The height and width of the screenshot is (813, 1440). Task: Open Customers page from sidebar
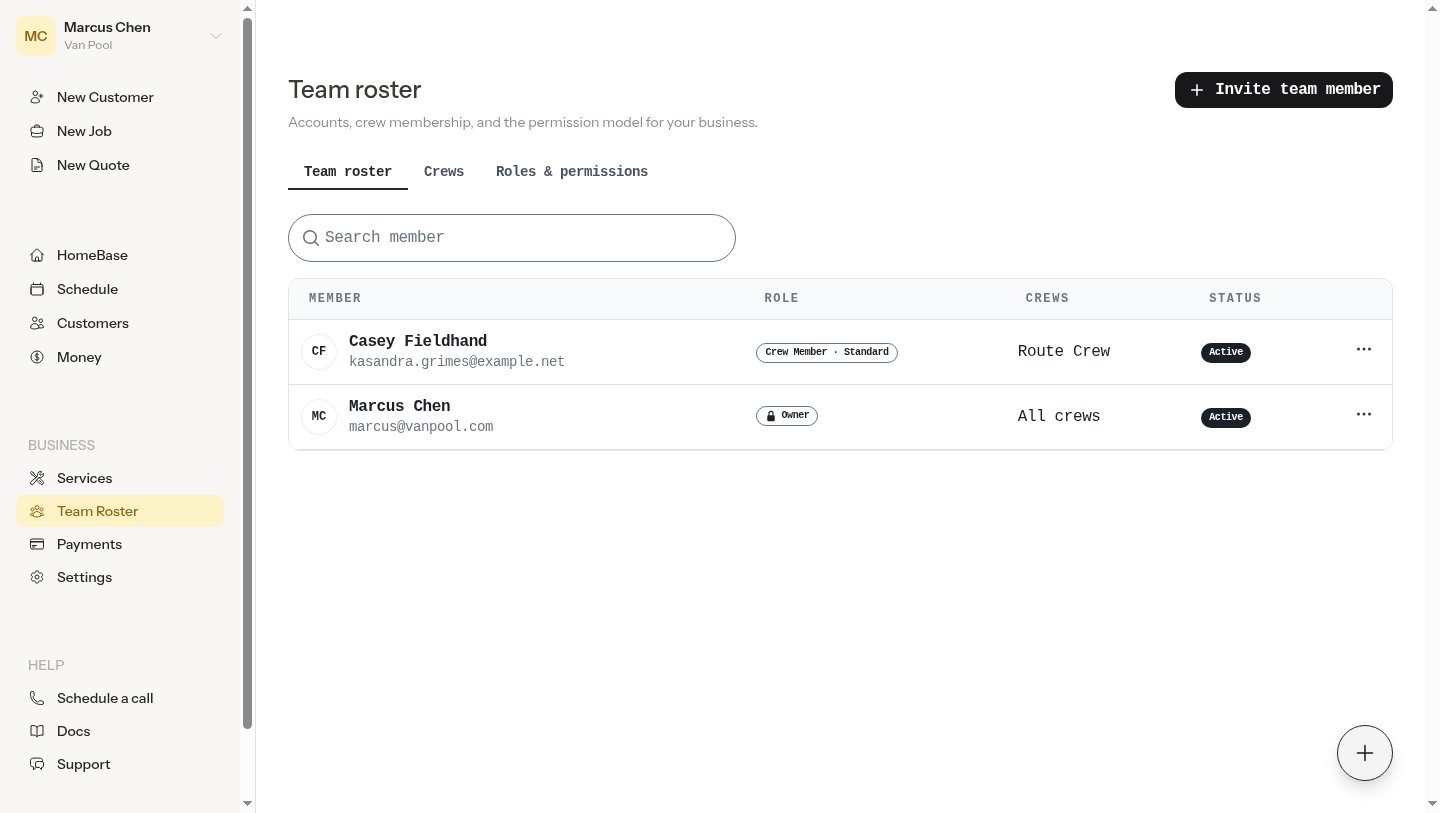click(120, 323)
